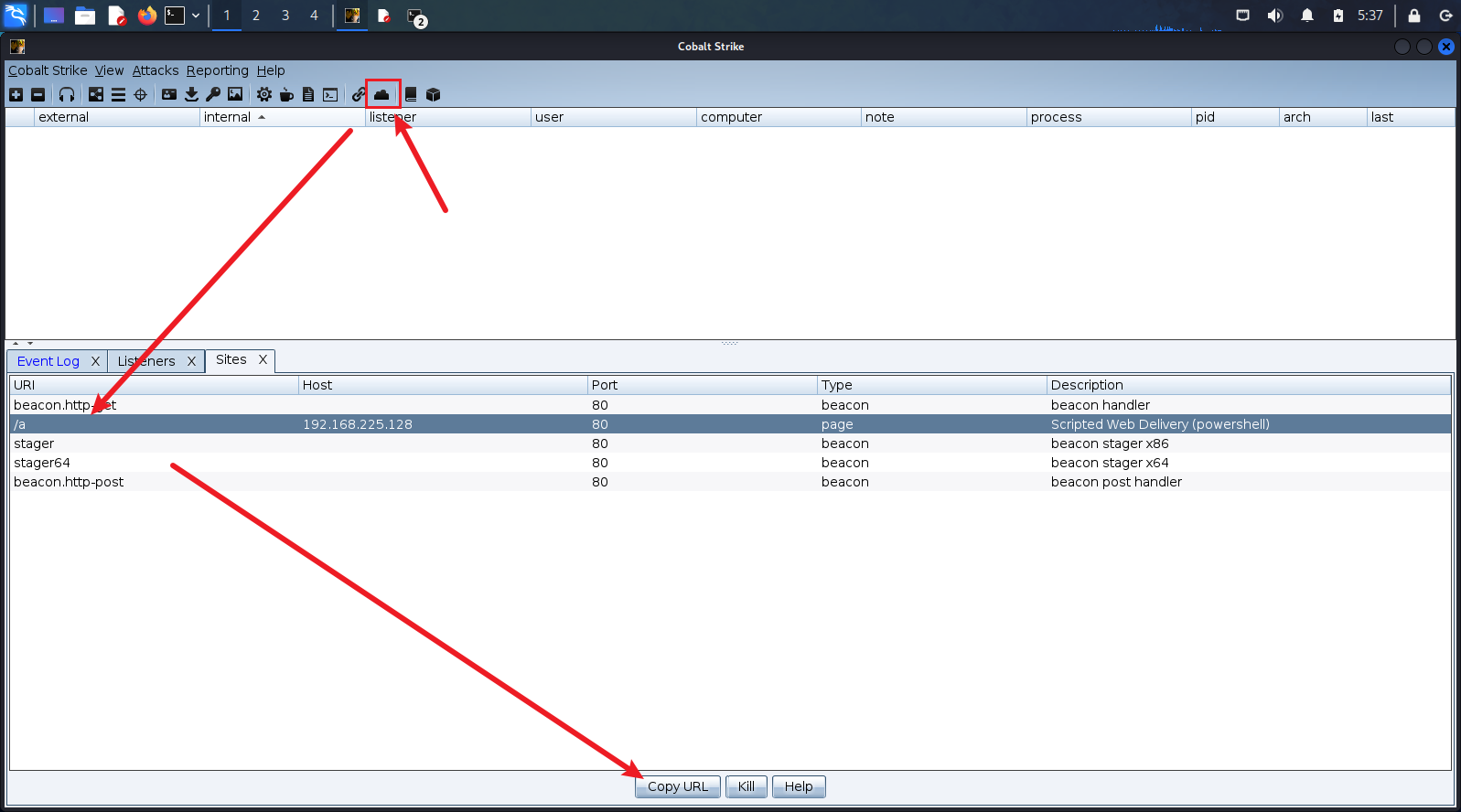The width and height of the screenshot is (1461, 812).
Task: Switch to workspace 4 in the panel
Action: pos(314,16)
